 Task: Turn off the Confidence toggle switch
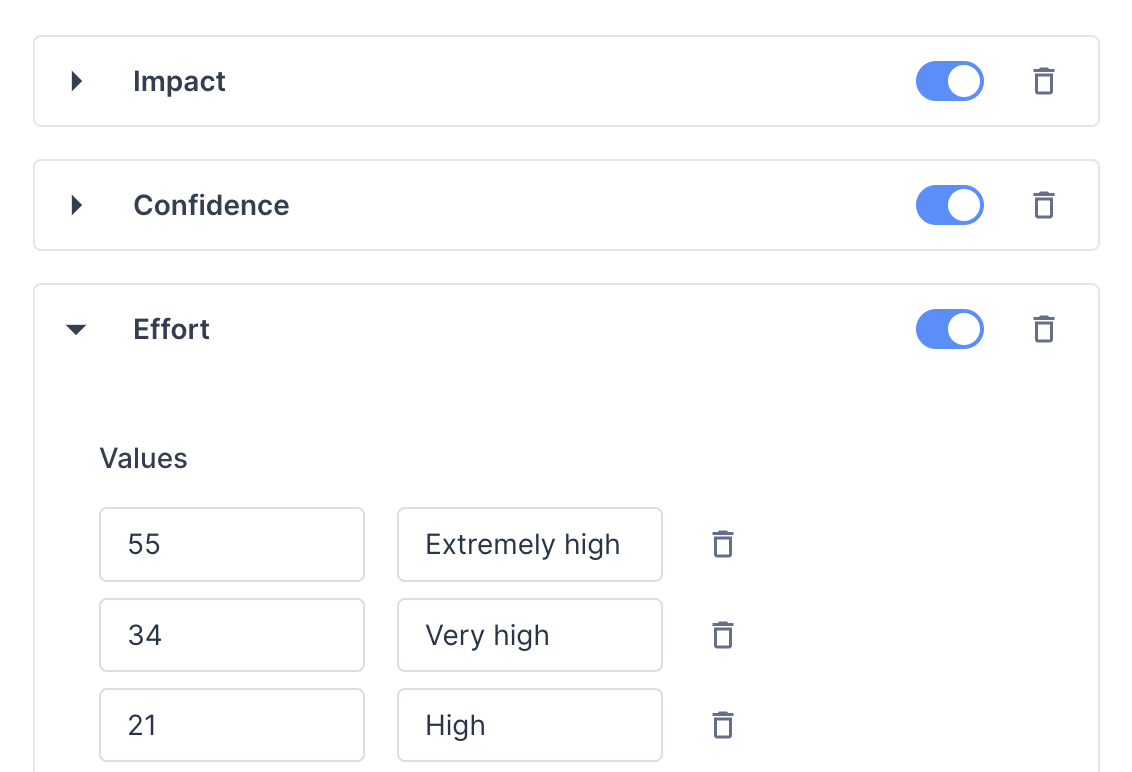pos(949,205)
